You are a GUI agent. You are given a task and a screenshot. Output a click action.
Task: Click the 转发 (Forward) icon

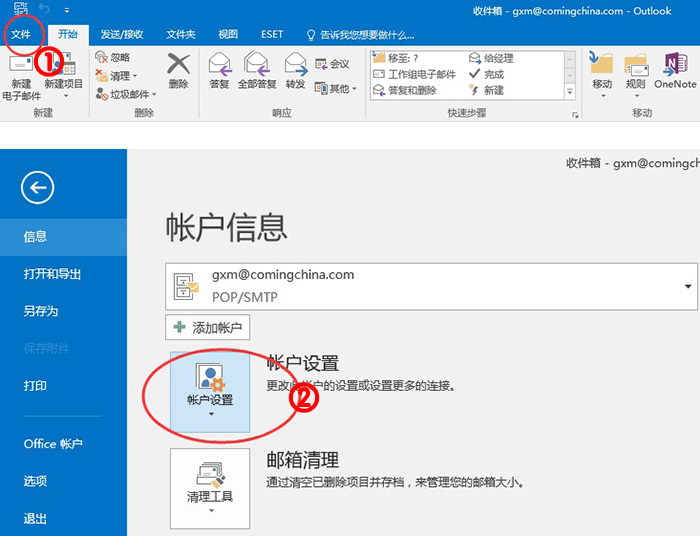[x=295, y=71]
